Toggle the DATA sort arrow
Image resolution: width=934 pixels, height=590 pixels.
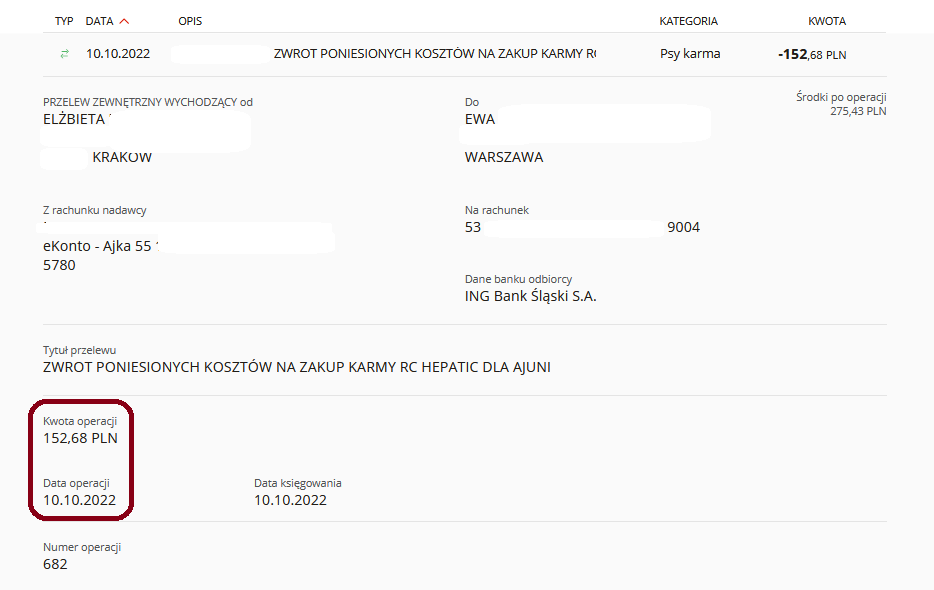pyautogui.click(x=124, y=21)
